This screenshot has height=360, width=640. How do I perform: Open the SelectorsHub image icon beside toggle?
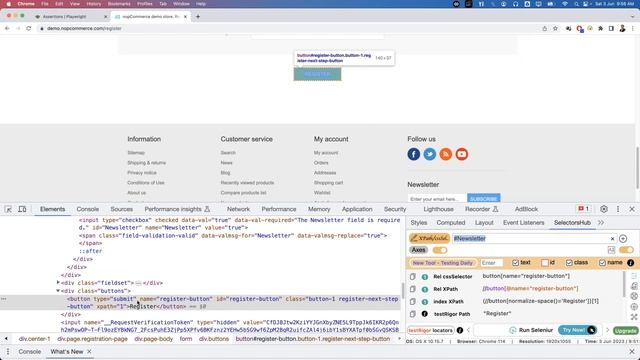[x=611, y=250]
